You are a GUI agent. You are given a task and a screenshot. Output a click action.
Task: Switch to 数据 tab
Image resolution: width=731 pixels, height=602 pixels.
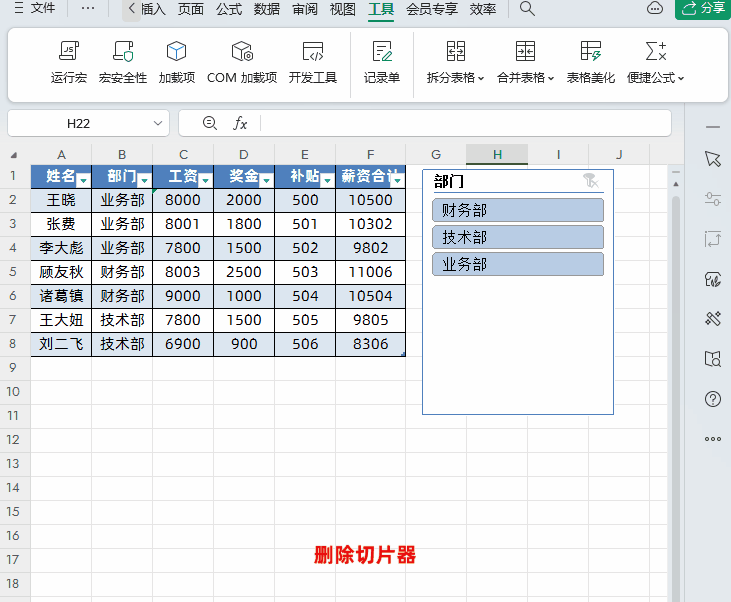click(x=267, y=9)
